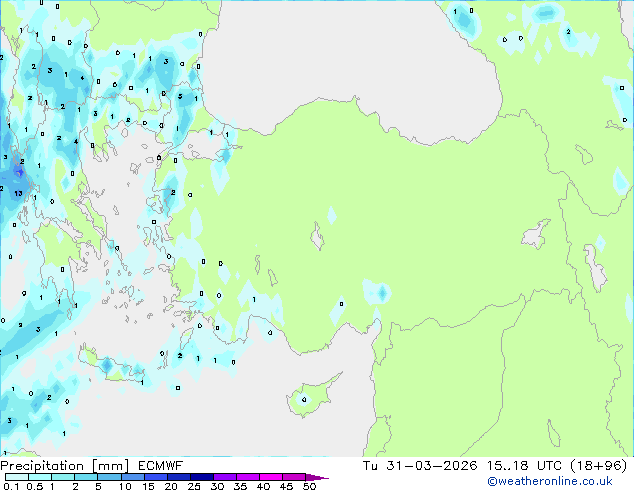Viewport: 634px width, 490px height.
Task: Click the blue rain patch in southern Turkey
Action: 380,292
